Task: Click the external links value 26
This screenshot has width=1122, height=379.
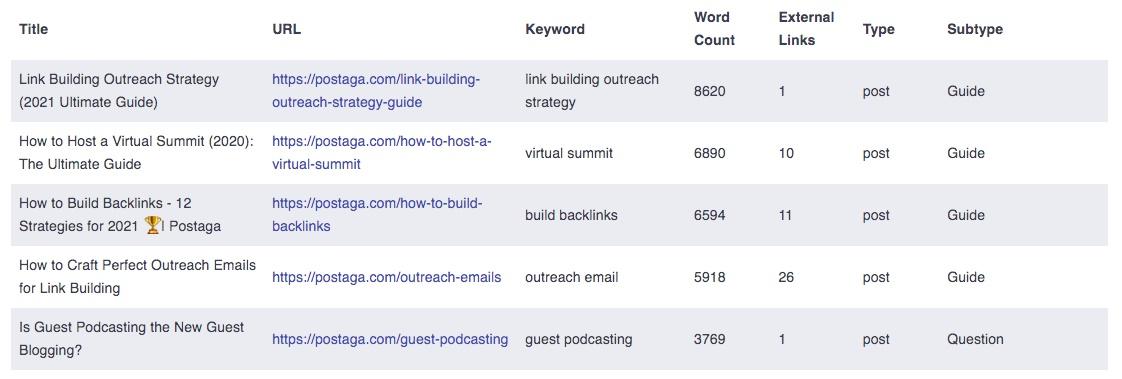Action: coord(786,277)
